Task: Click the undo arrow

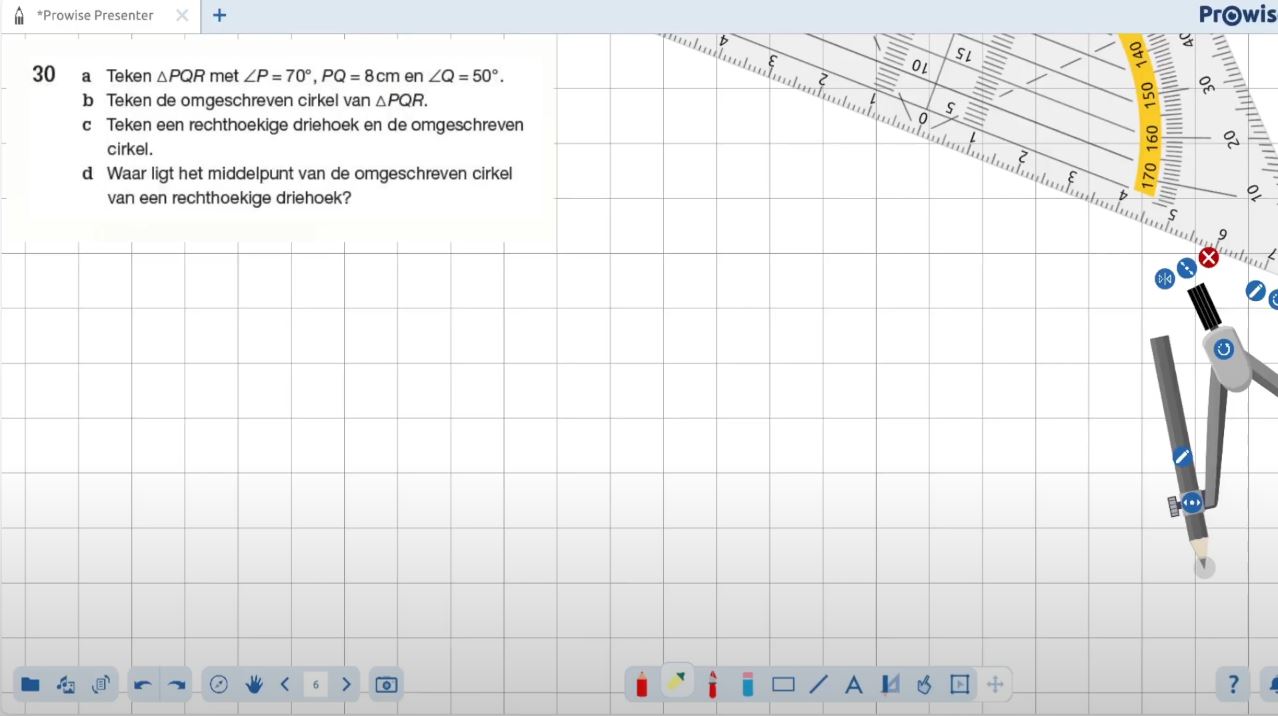Action: [x=143, y=685]
